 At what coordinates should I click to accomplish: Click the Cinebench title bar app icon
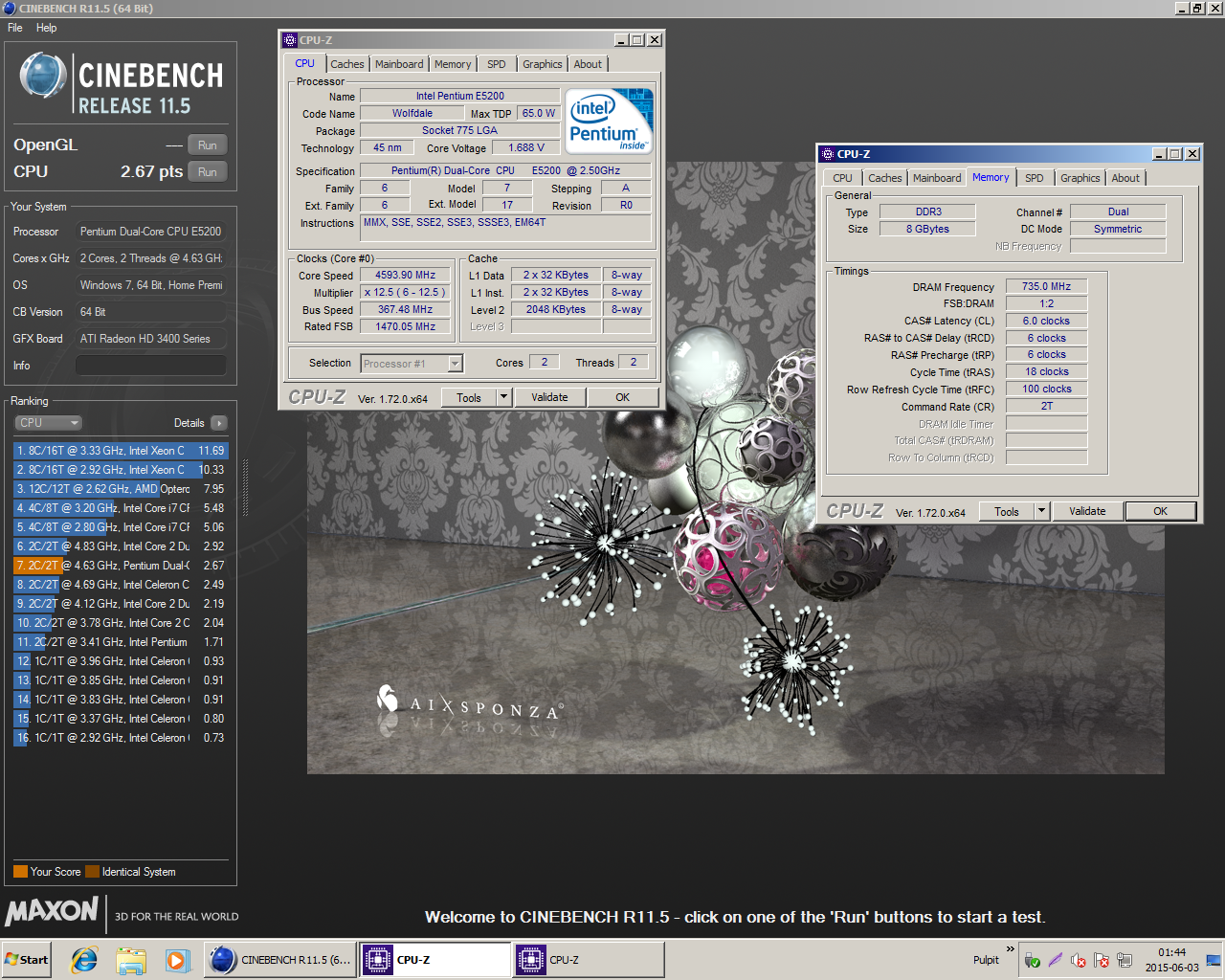9,8
